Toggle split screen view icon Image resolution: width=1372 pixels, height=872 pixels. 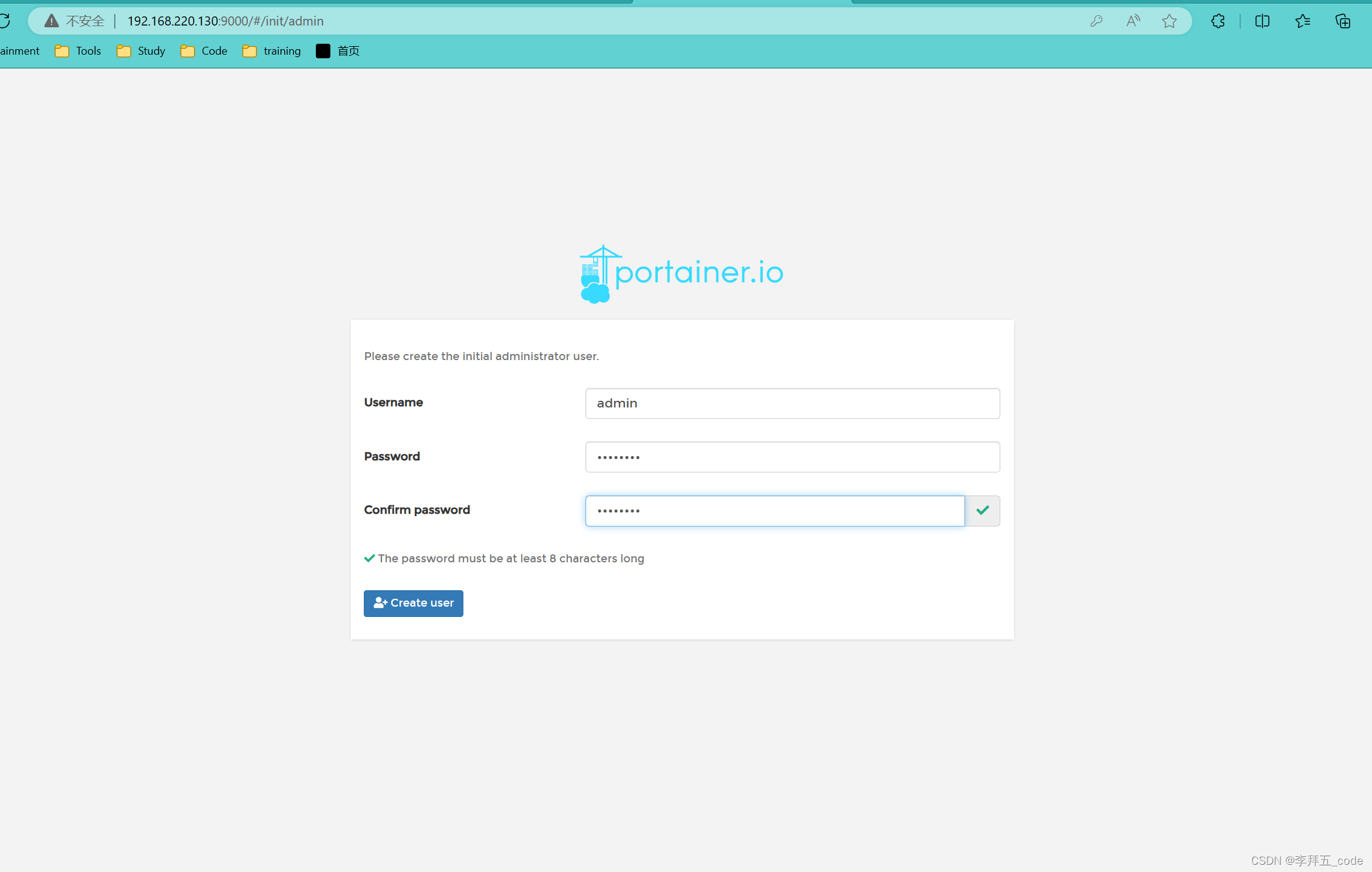point(1262,21)
